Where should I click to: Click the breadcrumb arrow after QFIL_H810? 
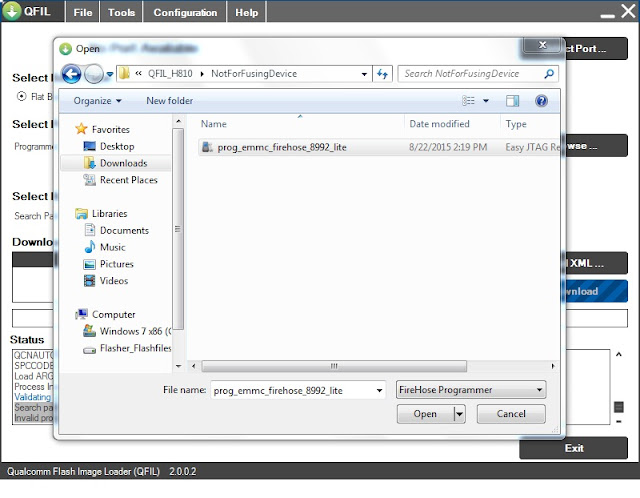(x=202, y=74)
